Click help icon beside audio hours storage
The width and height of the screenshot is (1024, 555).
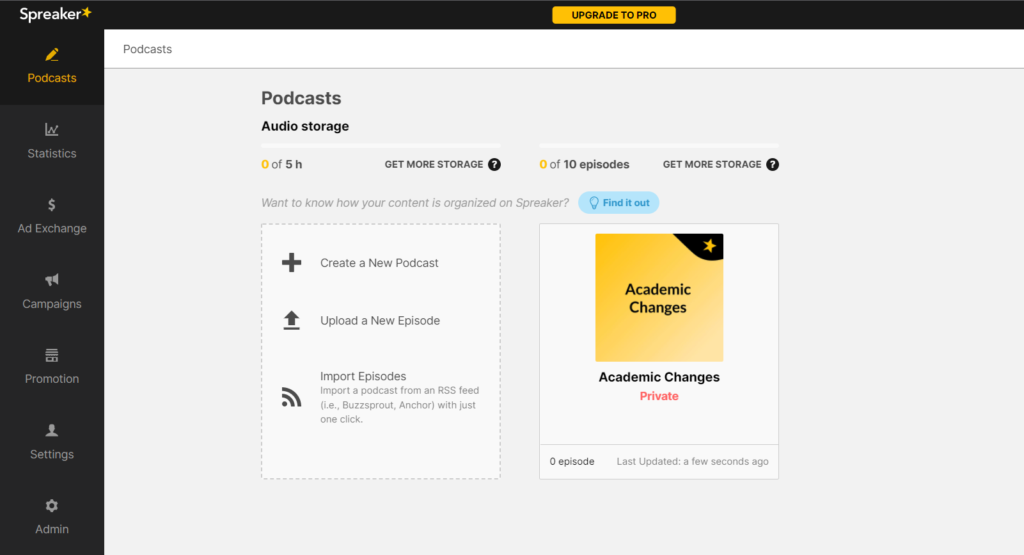[494, 164]
